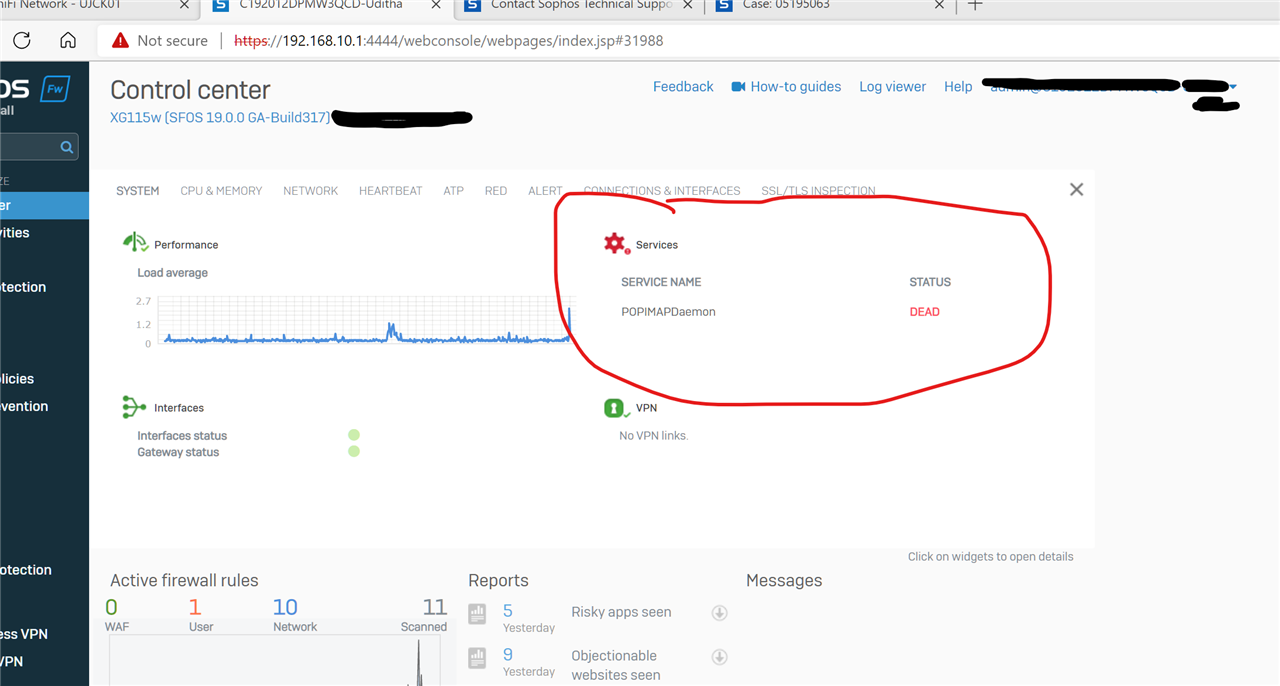The width and height of the screenshot is (1280, 686).
Task: Switch to the CPU & MEMORY tab
Action: click(x=221, y=191)
